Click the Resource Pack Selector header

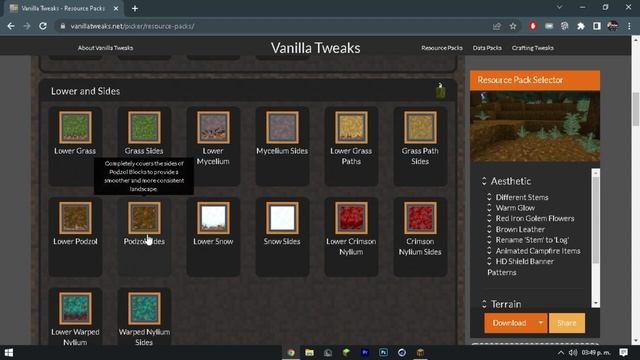click(x=535, y=80)
